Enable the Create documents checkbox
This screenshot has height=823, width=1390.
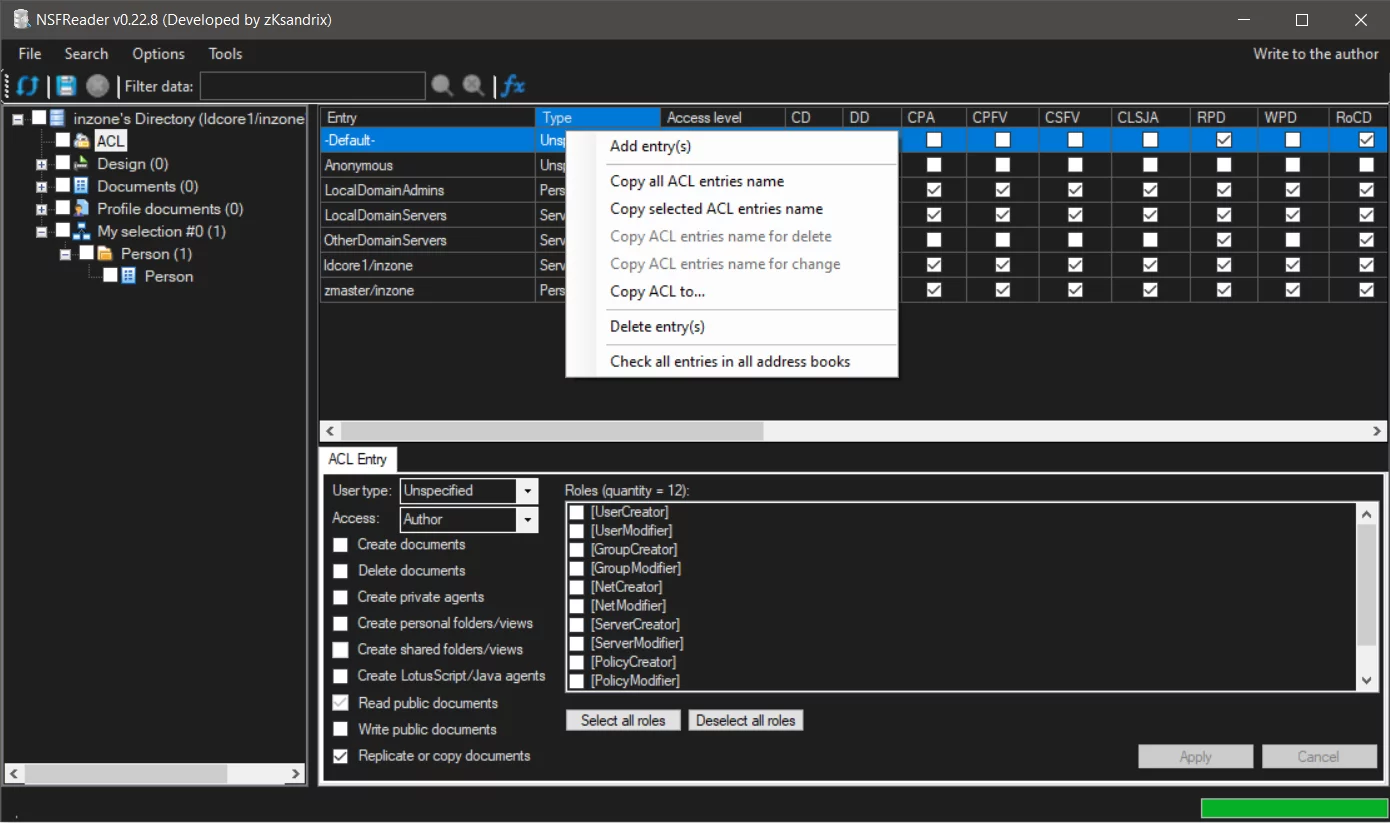(341, 545)
